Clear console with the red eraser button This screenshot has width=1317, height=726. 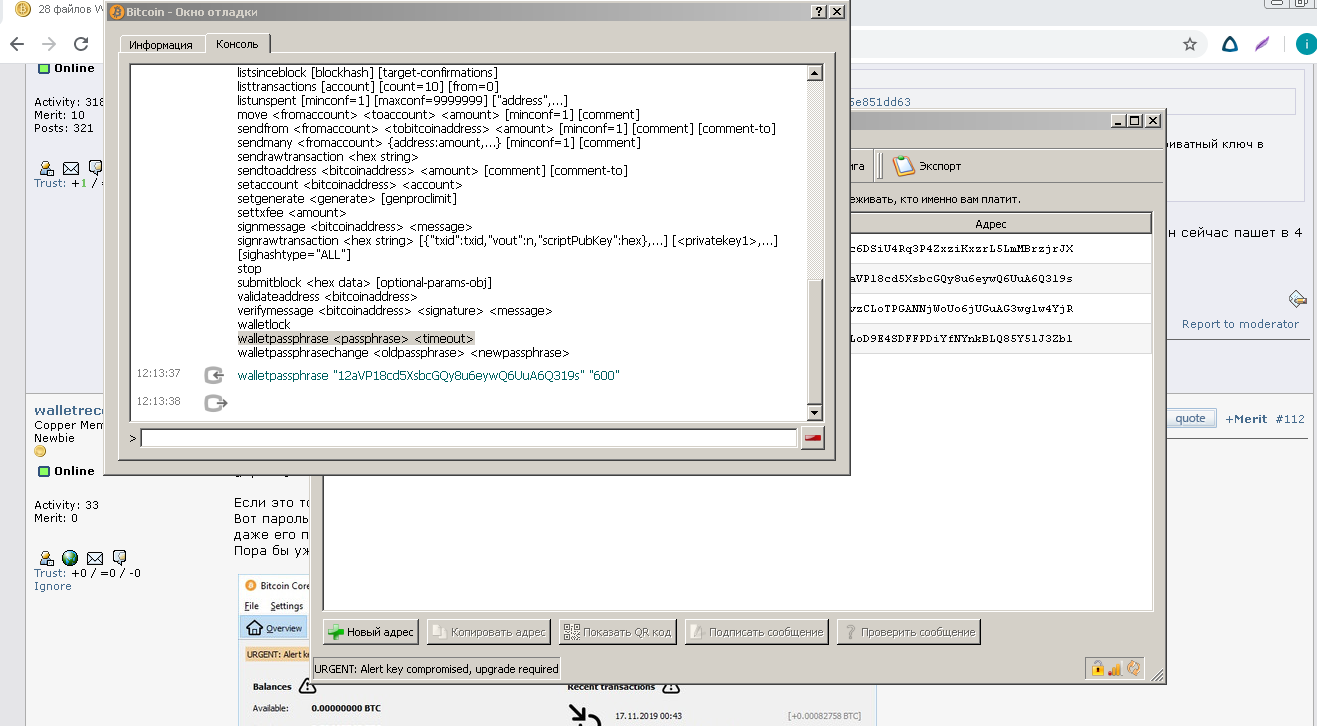click(812, 438)
